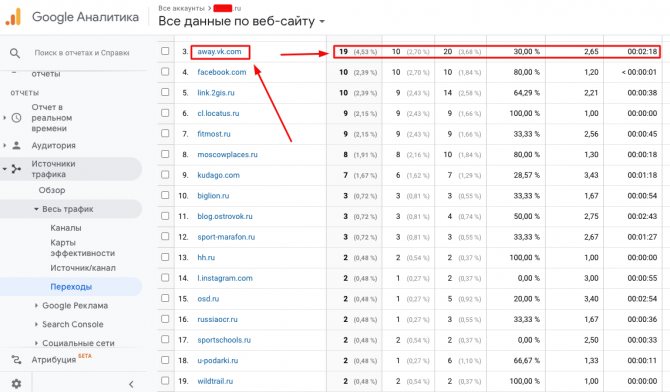Image resolution: width=670 pixels, height=392 pixels.
Task: Open the facebook.com referral link
Action: (221, 72)
